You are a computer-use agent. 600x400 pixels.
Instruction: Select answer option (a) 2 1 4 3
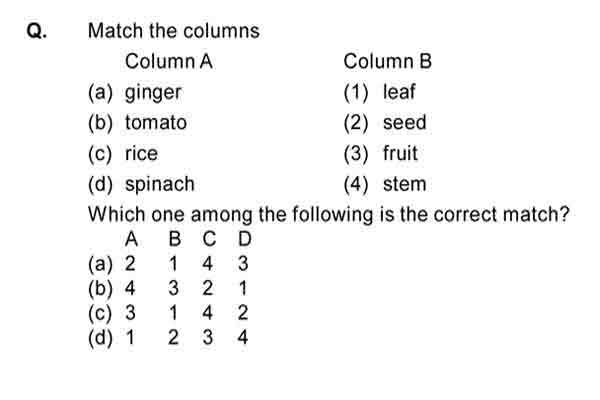click(x=168, y=264)
